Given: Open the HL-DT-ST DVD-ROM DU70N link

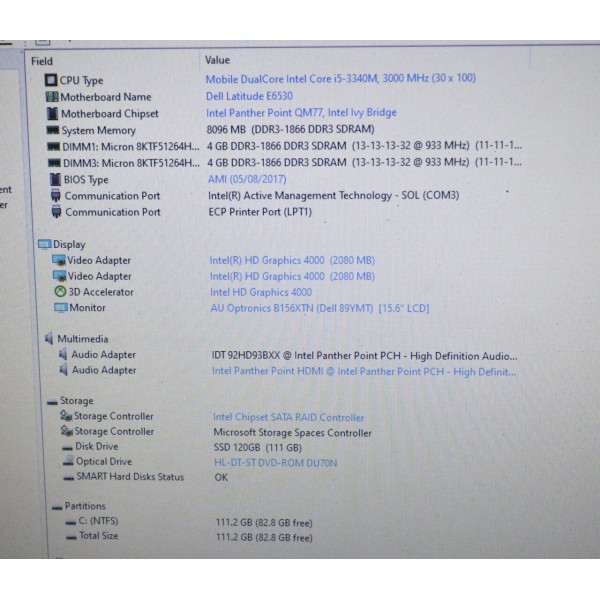Looking at the screenshot, I should pos(276,463).
